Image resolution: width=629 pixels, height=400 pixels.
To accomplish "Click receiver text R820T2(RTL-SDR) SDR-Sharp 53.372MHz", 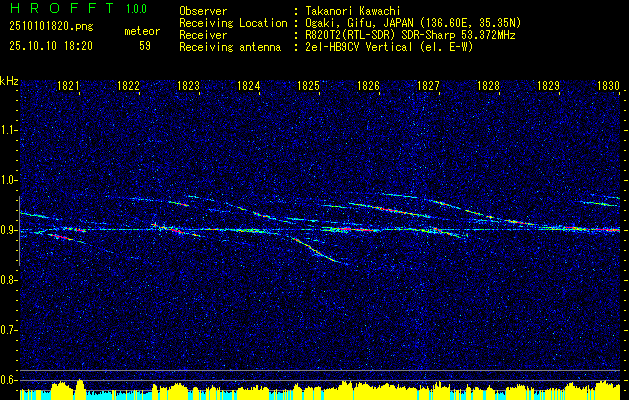I will click(x=410, y=35).
